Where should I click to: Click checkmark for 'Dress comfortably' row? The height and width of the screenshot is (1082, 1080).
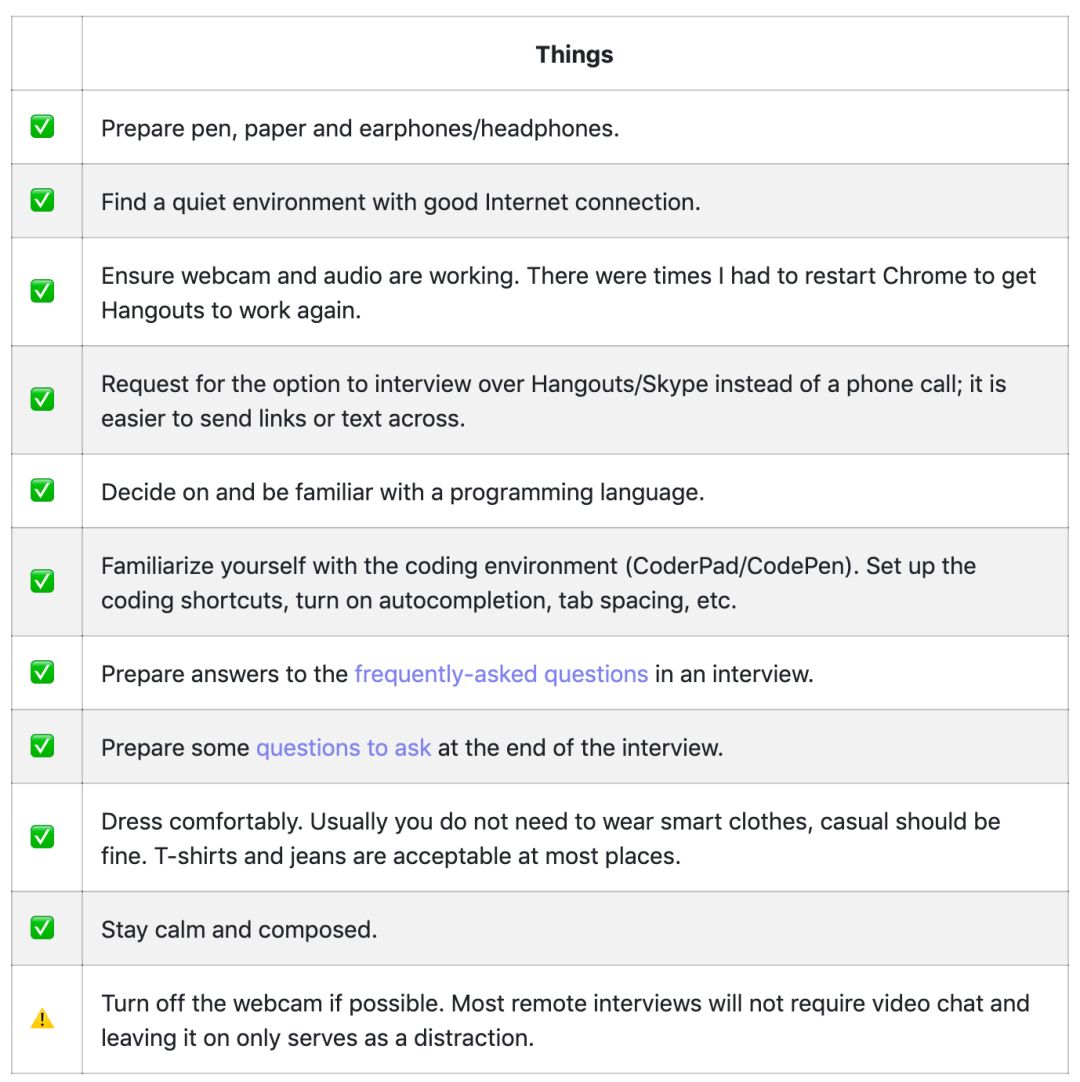pyautogui.click(x=42, y=836)
